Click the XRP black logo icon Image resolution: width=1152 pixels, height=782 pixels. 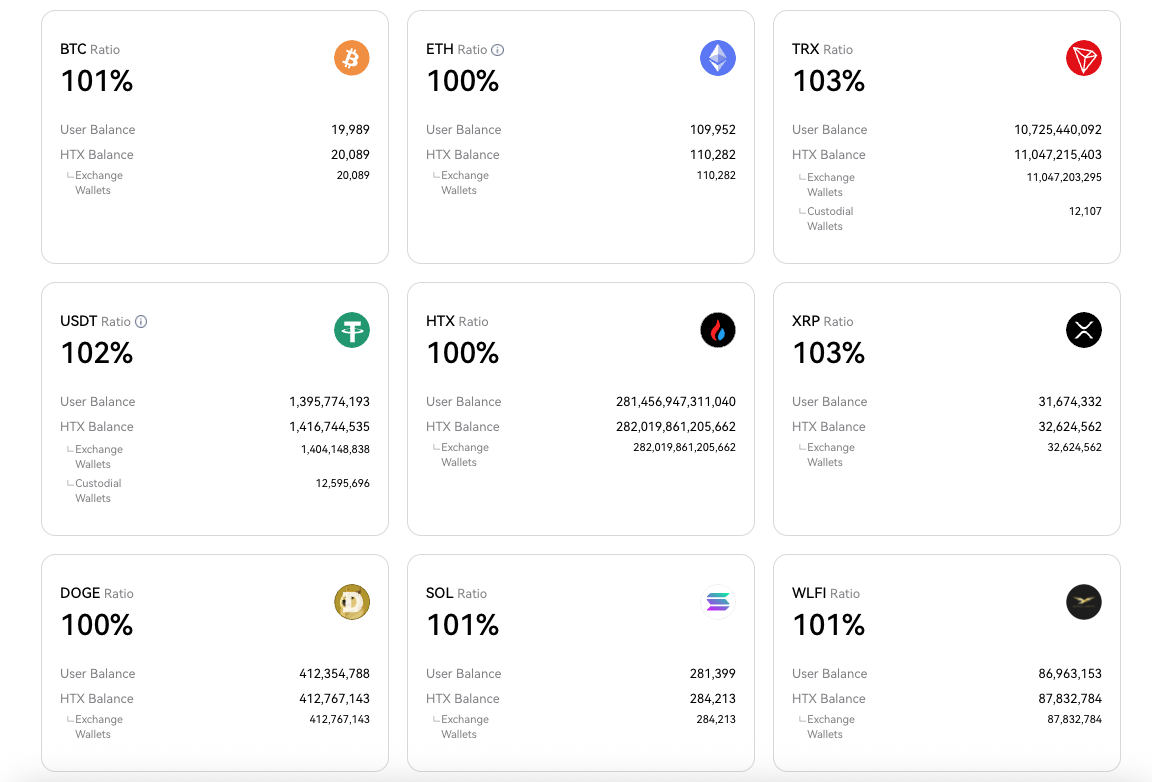pyautogui.click(x=1084, y=330)
